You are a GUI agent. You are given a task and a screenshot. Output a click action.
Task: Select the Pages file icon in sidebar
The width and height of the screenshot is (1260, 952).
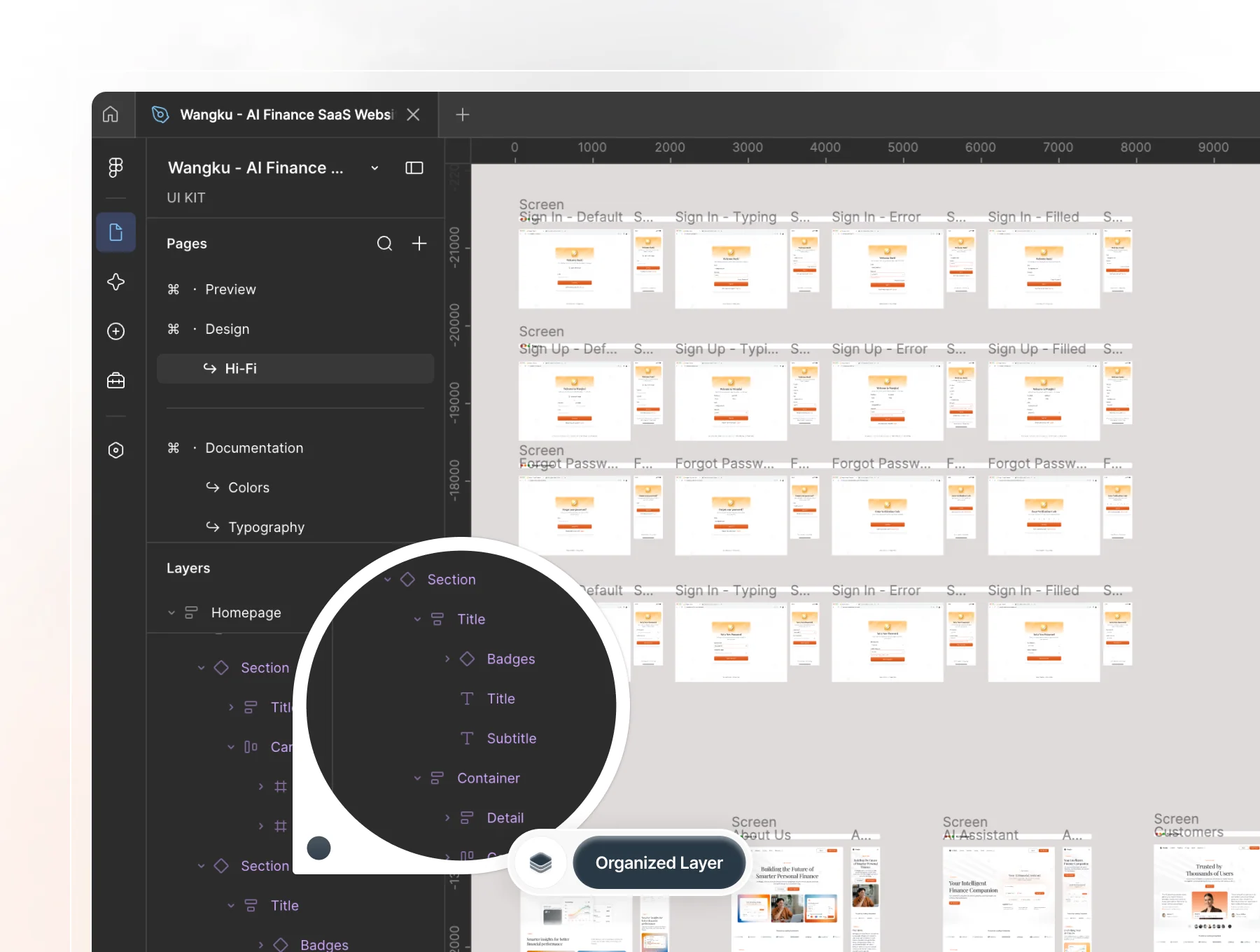tap(116, 232)
